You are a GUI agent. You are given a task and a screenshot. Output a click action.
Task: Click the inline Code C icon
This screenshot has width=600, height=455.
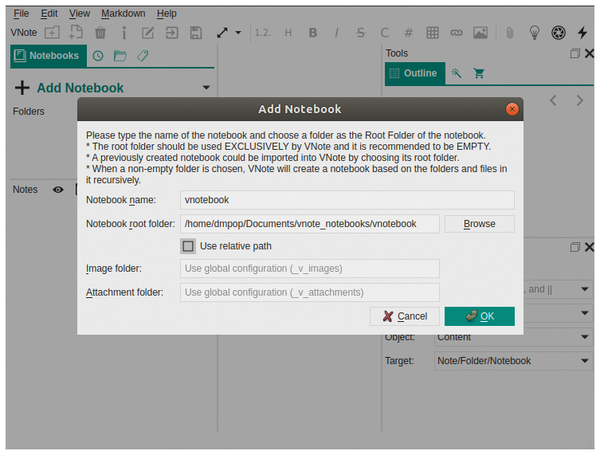pos(385,33)
